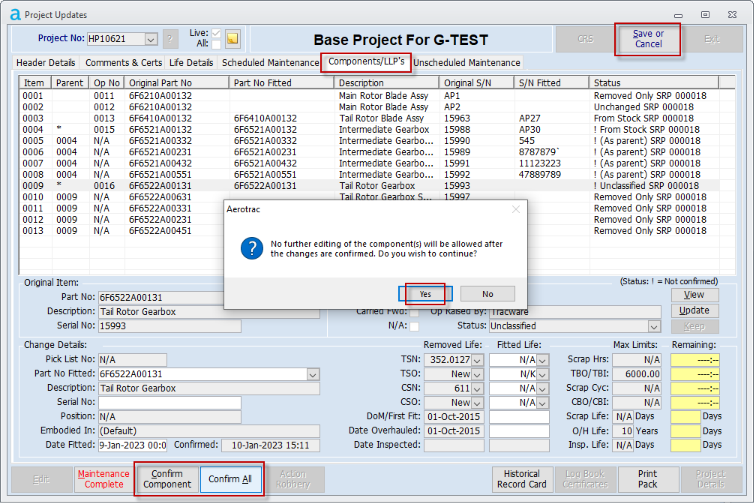Open the Project No dropdown
Image resolution: width=754 pixels, height=503 pixels.
(151, 39)
